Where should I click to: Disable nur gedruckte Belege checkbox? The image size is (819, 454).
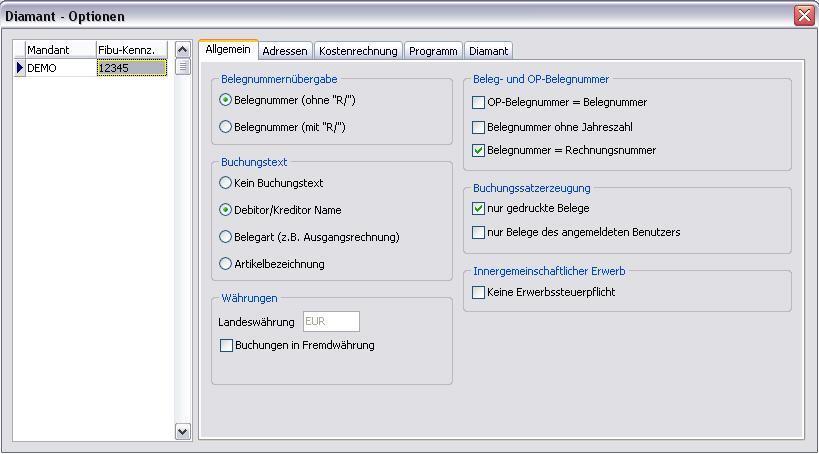click(x=478, y=208)
